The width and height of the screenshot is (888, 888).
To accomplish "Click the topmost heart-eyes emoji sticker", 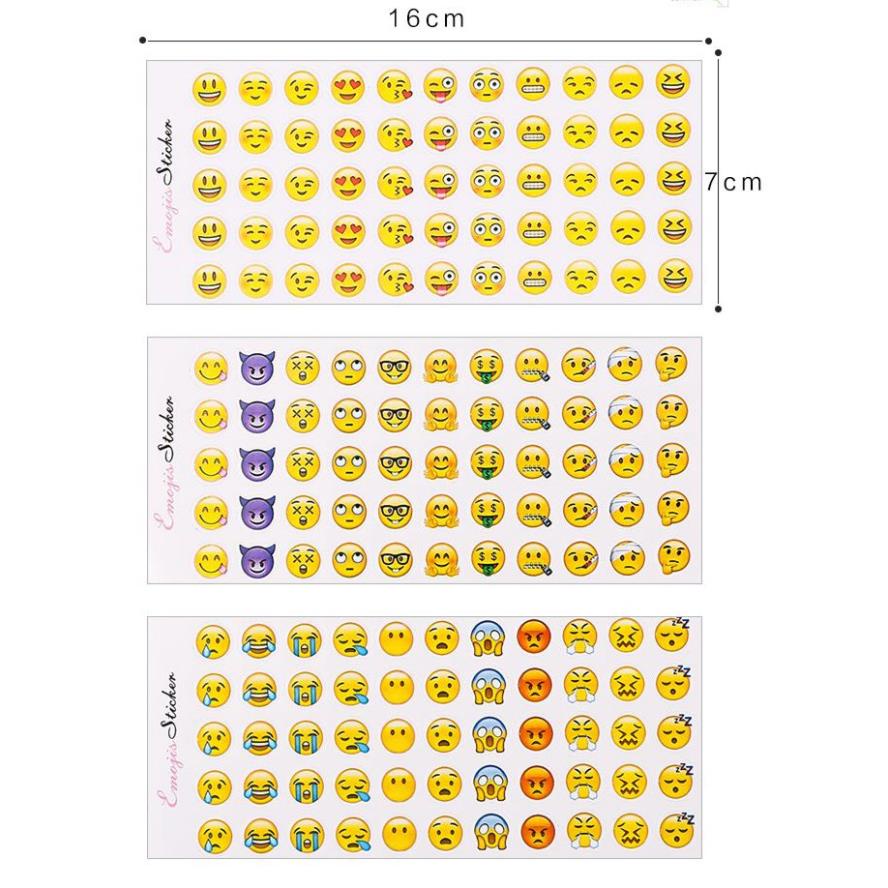I will [348, 87].
